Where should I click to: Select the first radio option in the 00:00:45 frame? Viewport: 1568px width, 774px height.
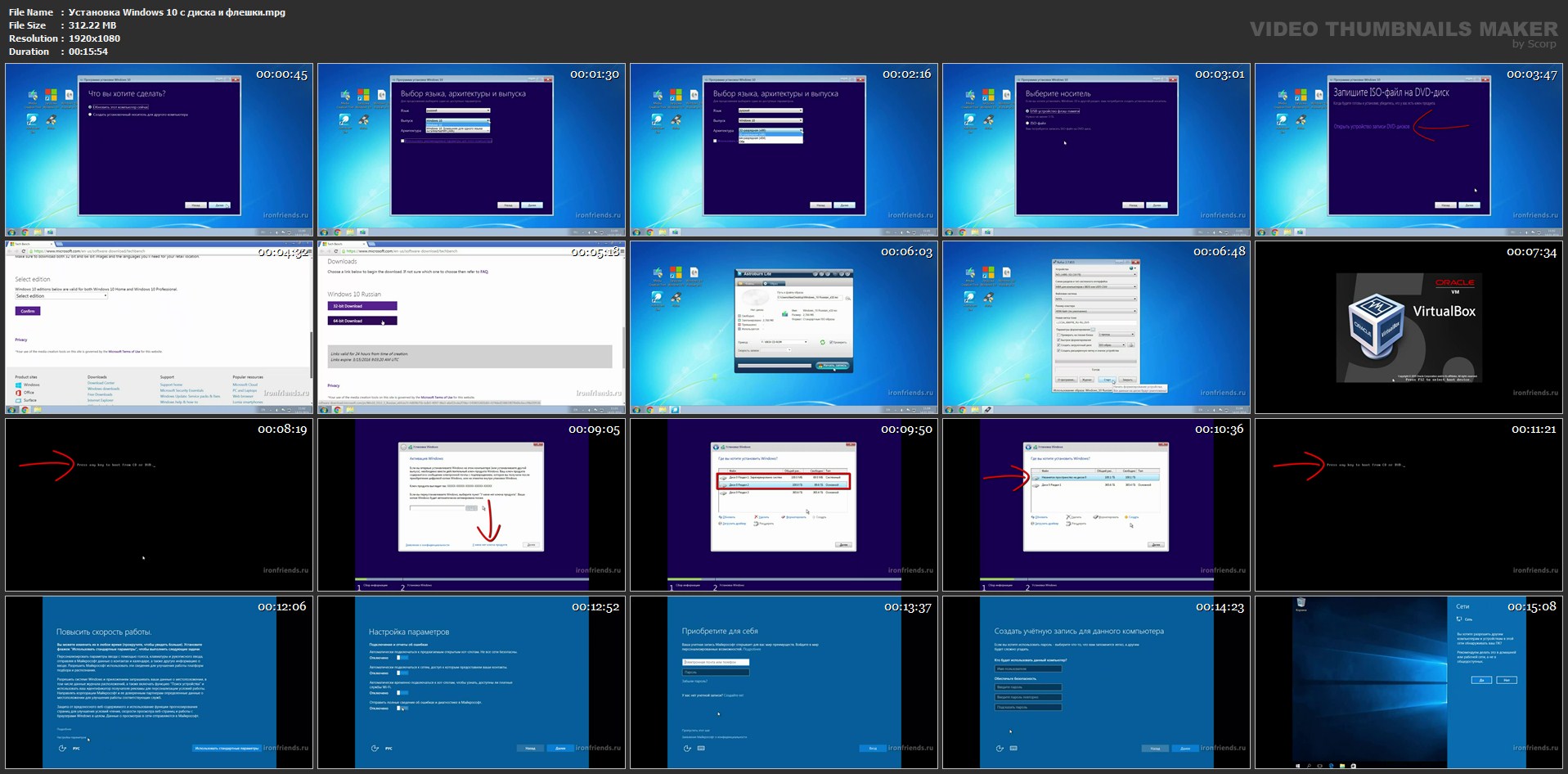[90, 107]
